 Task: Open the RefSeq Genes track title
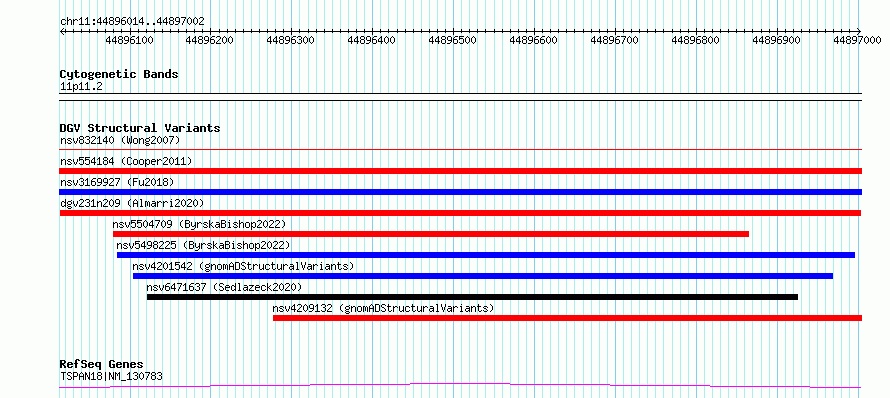102,365
